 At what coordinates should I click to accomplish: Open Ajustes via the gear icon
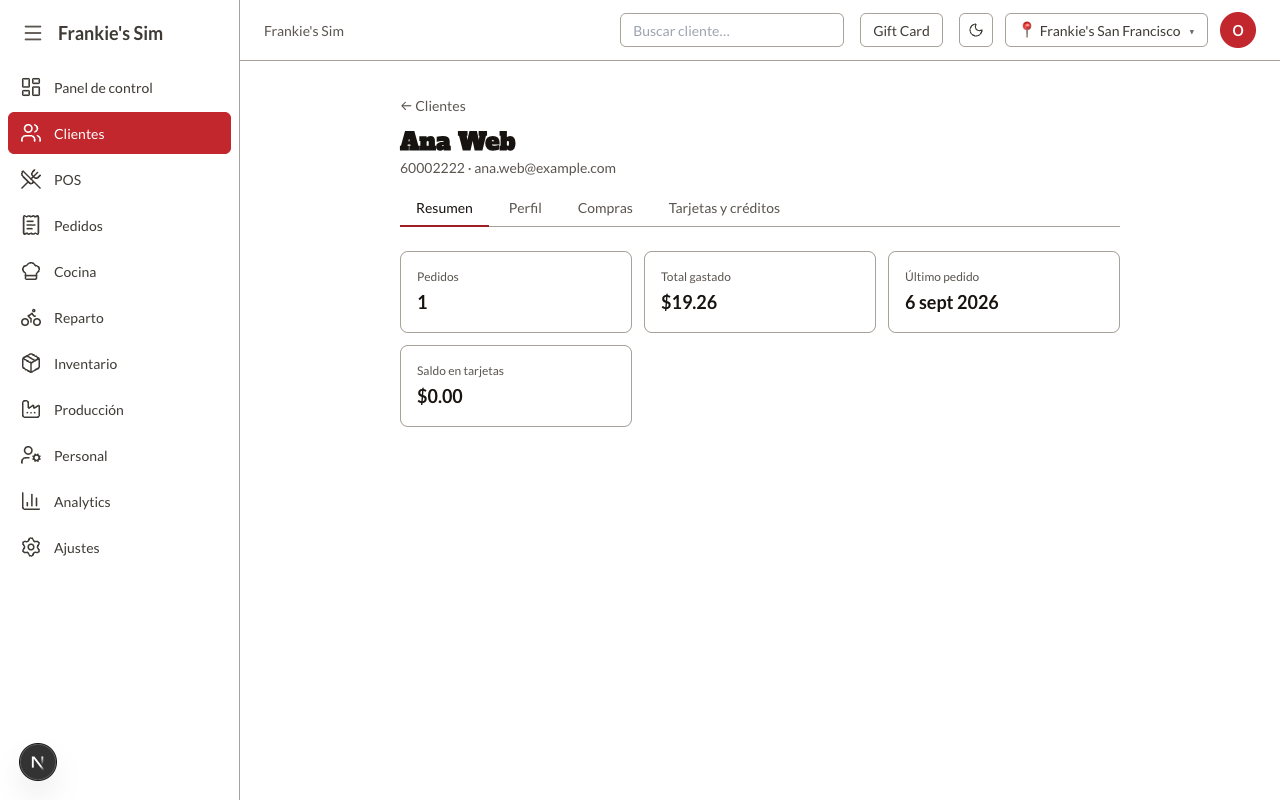(31, 547)
